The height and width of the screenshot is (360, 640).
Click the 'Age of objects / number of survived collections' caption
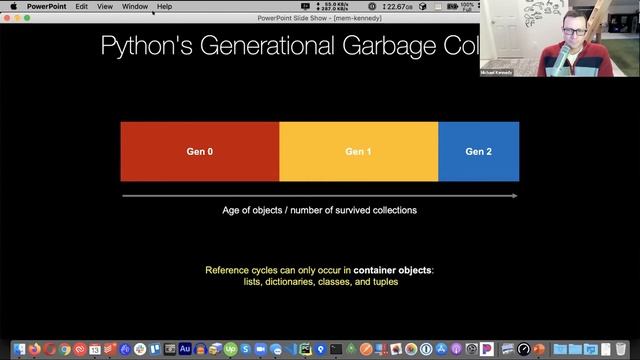(x=320, y=210)
